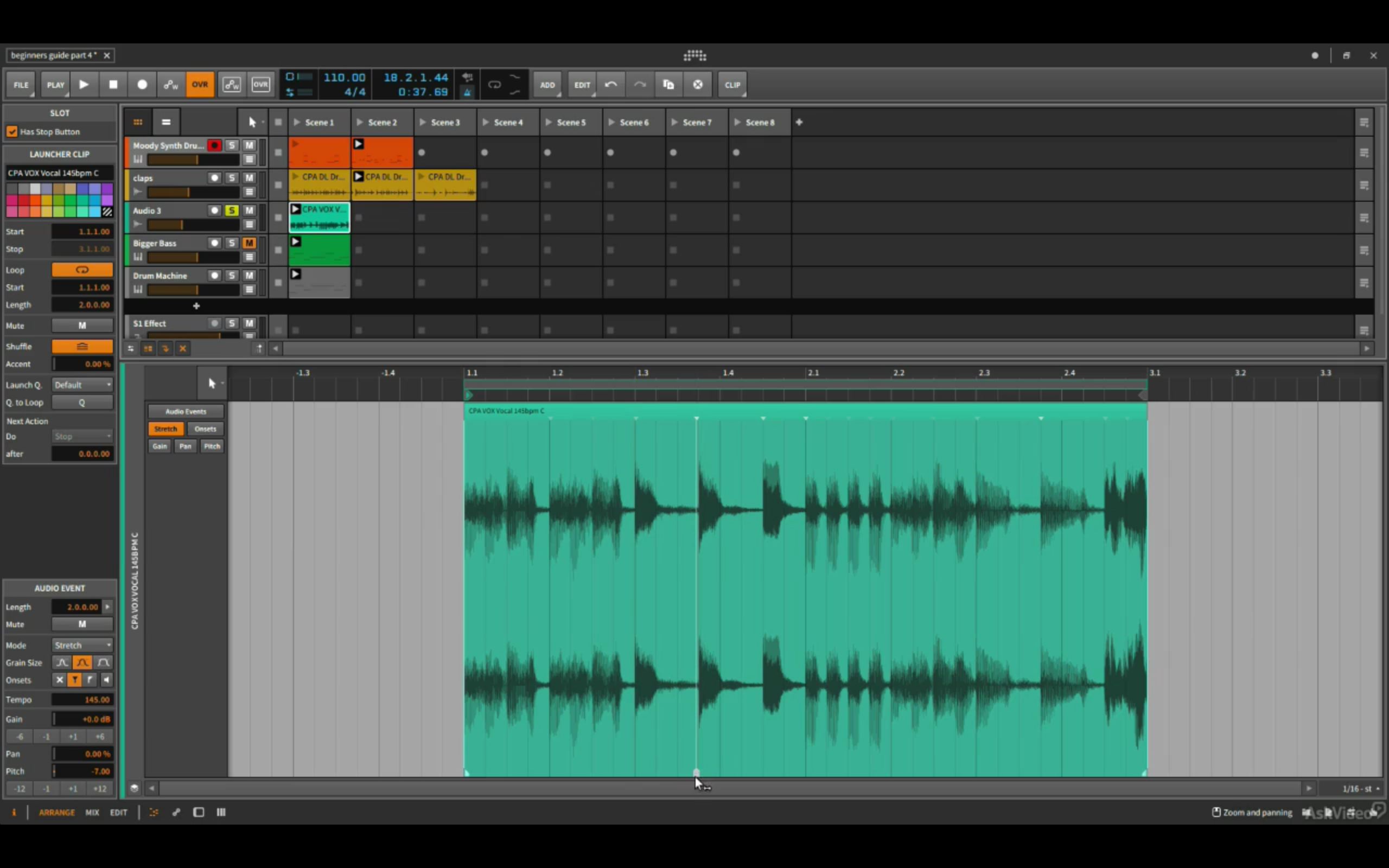Click the Audio Events button in the editor

[186, 411]
